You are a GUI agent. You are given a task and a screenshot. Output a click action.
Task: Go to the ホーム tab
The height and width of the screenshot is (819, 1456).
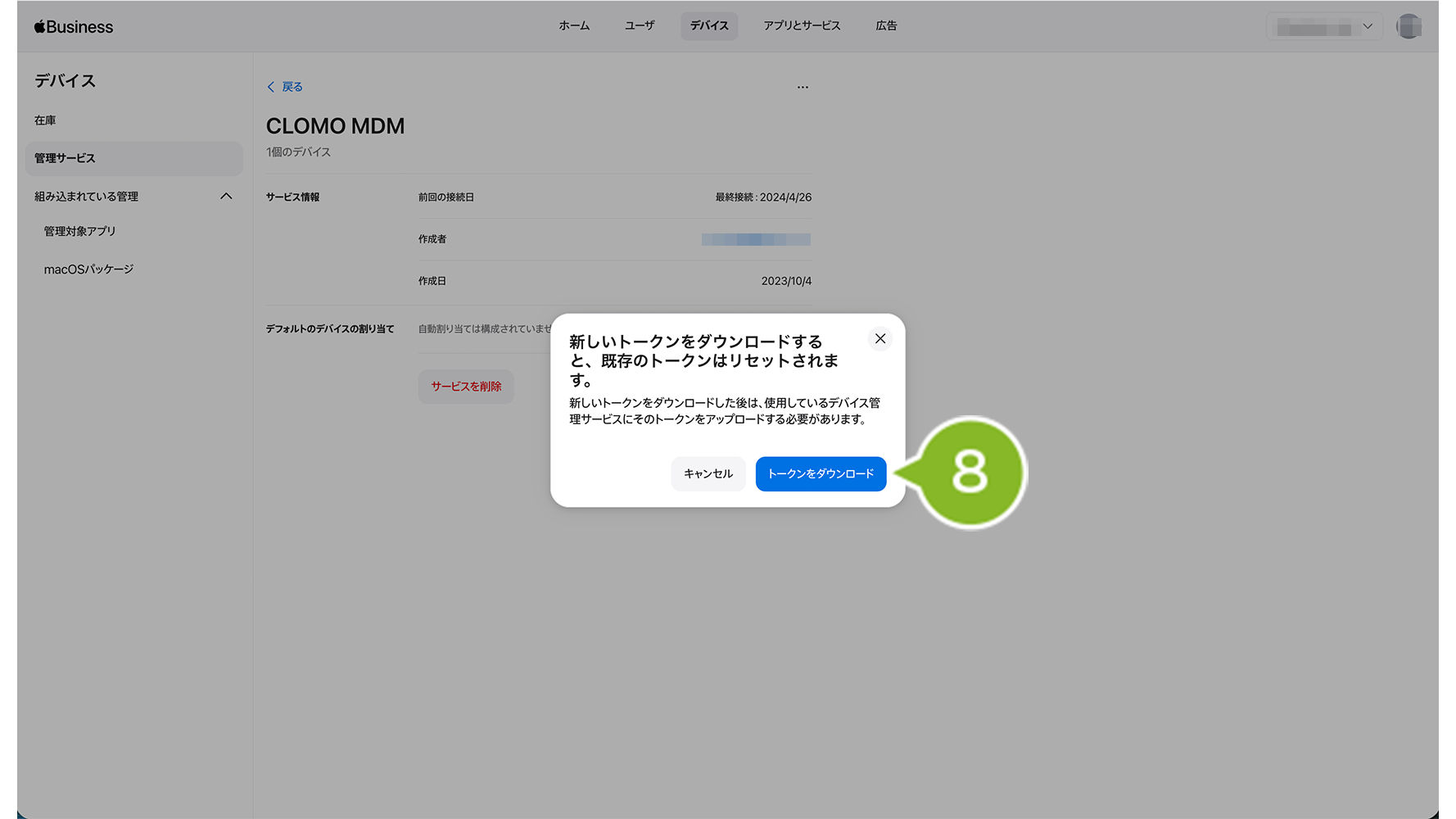[574, 26]
